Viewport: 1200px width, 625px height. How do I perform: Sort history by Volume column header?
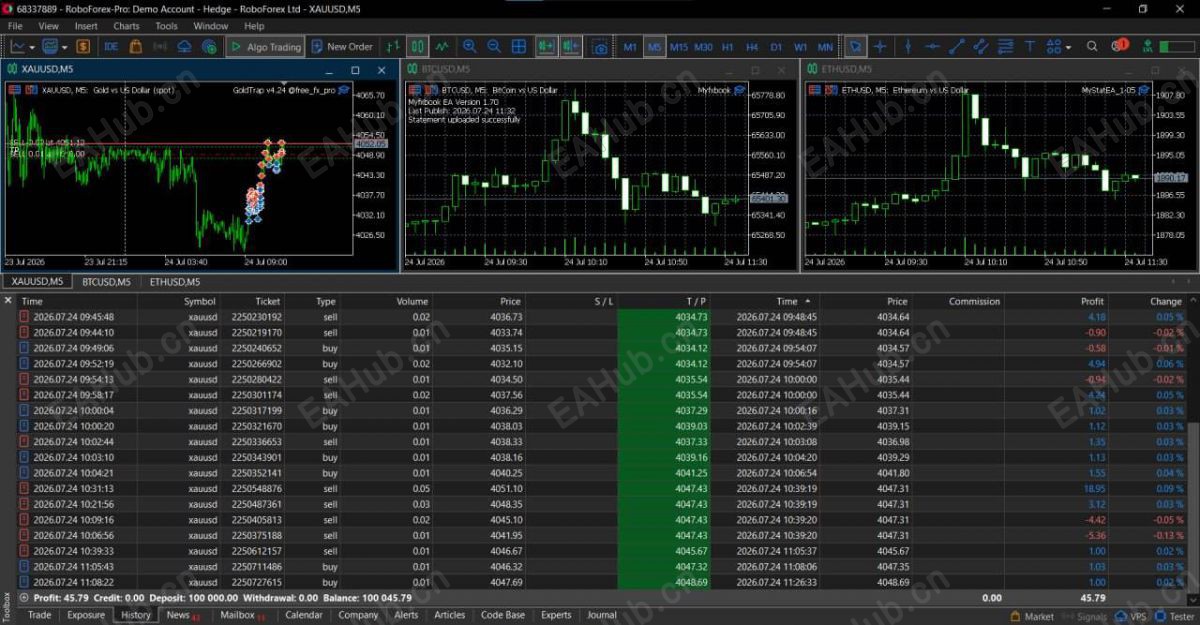[x=412, y=301]
